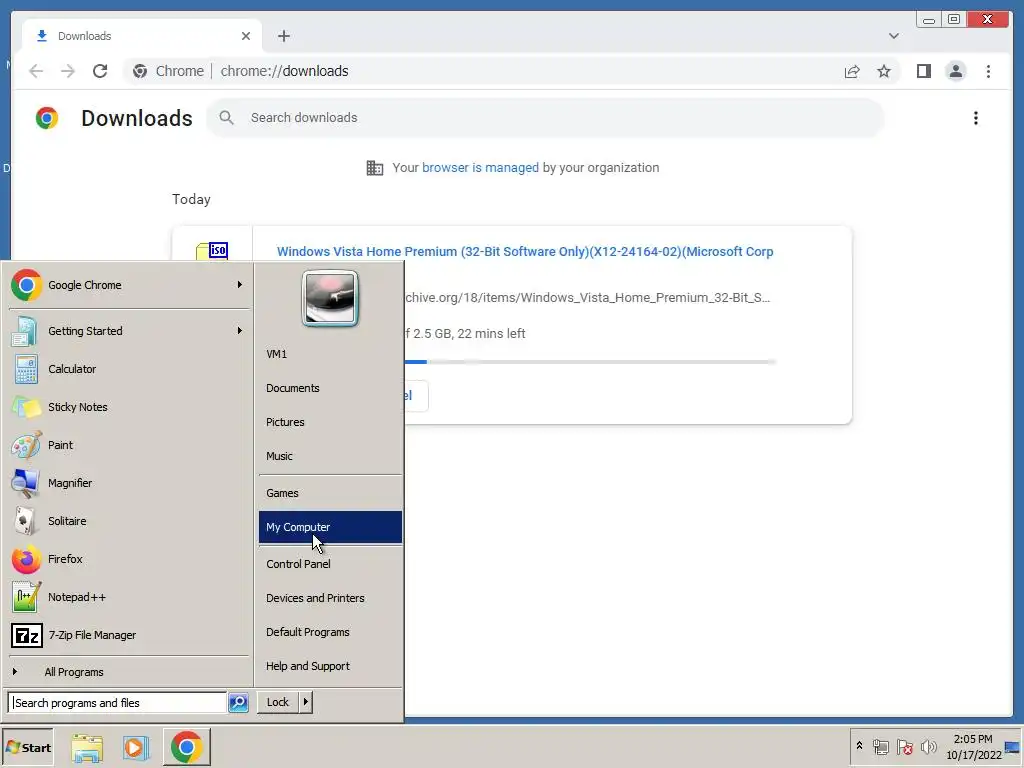Click the Start button
This screenshot has height=768, width=1024.
coord(27,748)
